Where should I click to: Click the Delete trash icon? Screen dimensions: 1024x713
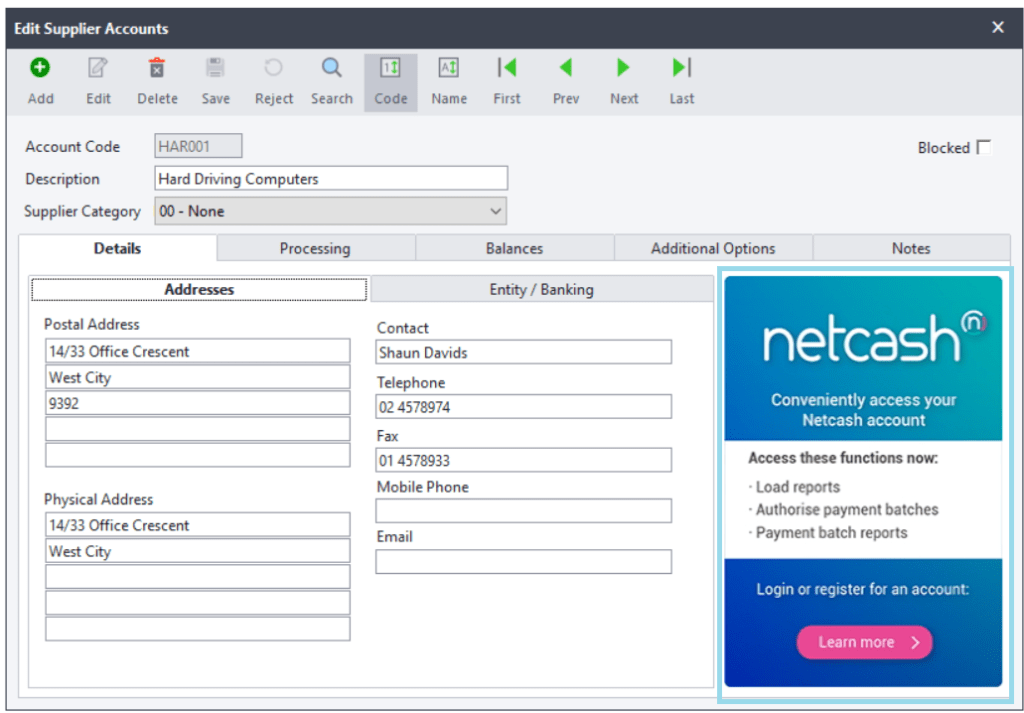[157, 67]
